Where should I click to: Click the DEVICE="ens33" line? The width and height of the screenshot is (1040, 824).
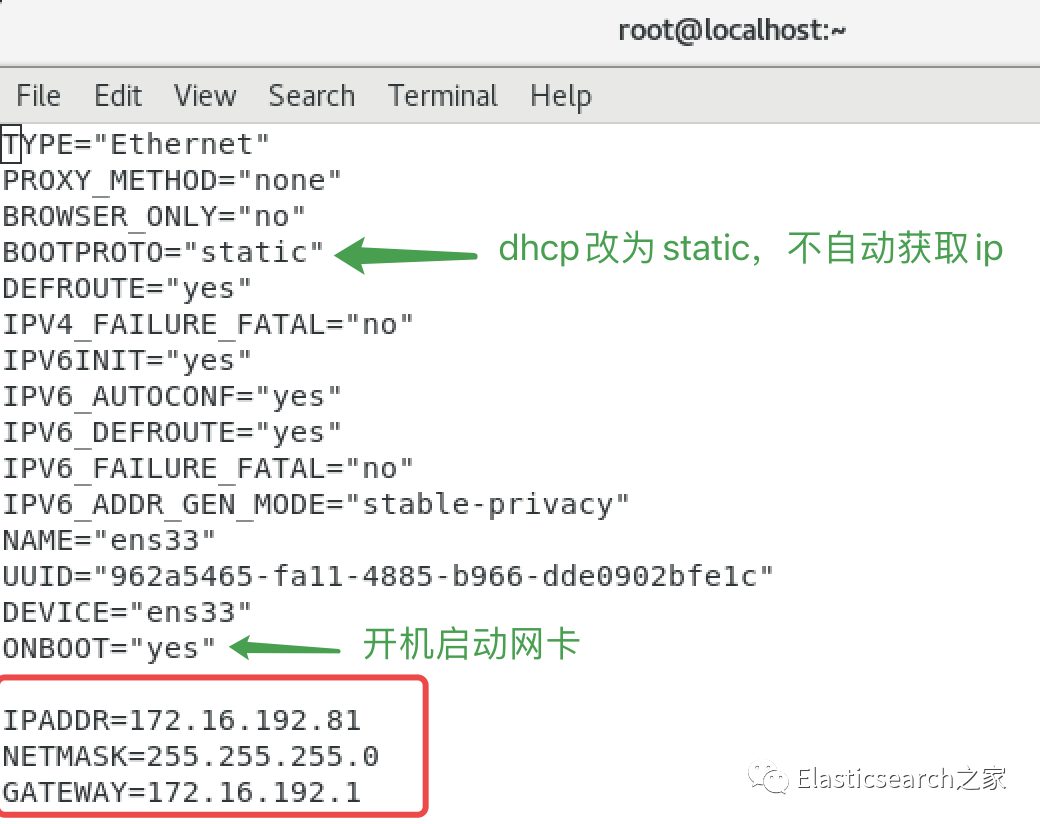[x=127, y=612]
